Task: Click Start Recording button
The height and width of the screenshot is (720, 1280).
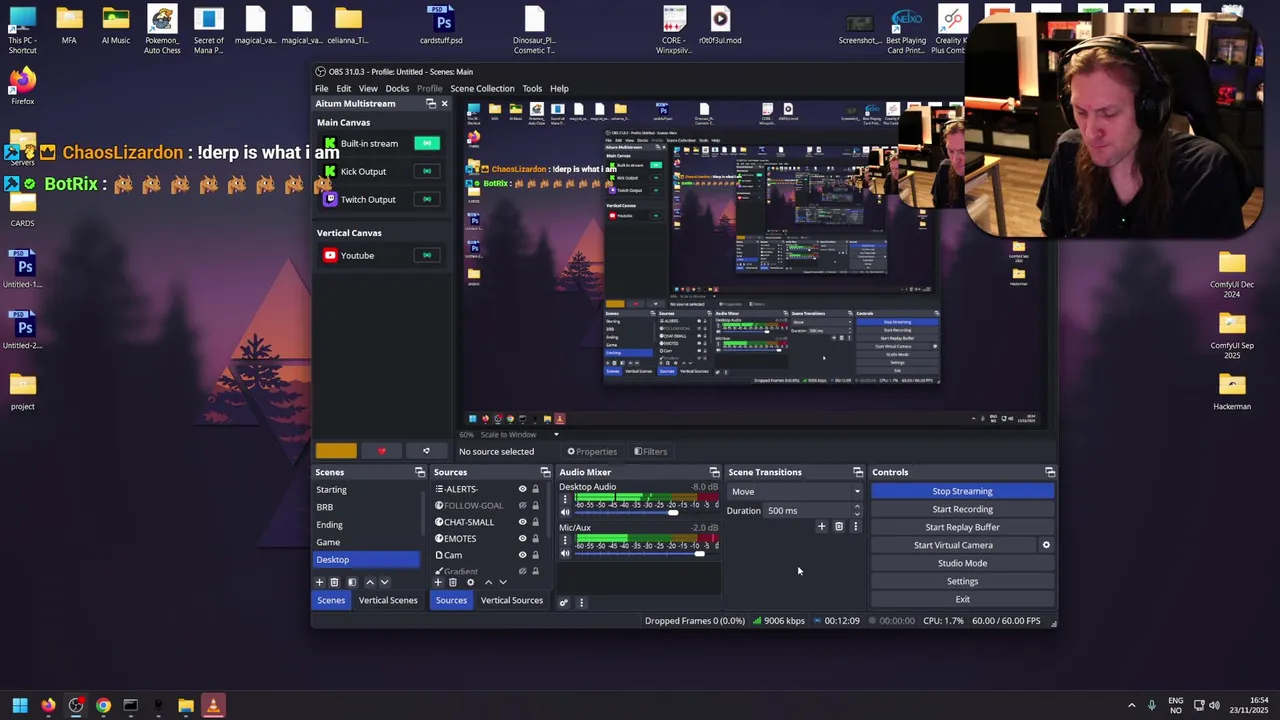Action: coord(962,509)
